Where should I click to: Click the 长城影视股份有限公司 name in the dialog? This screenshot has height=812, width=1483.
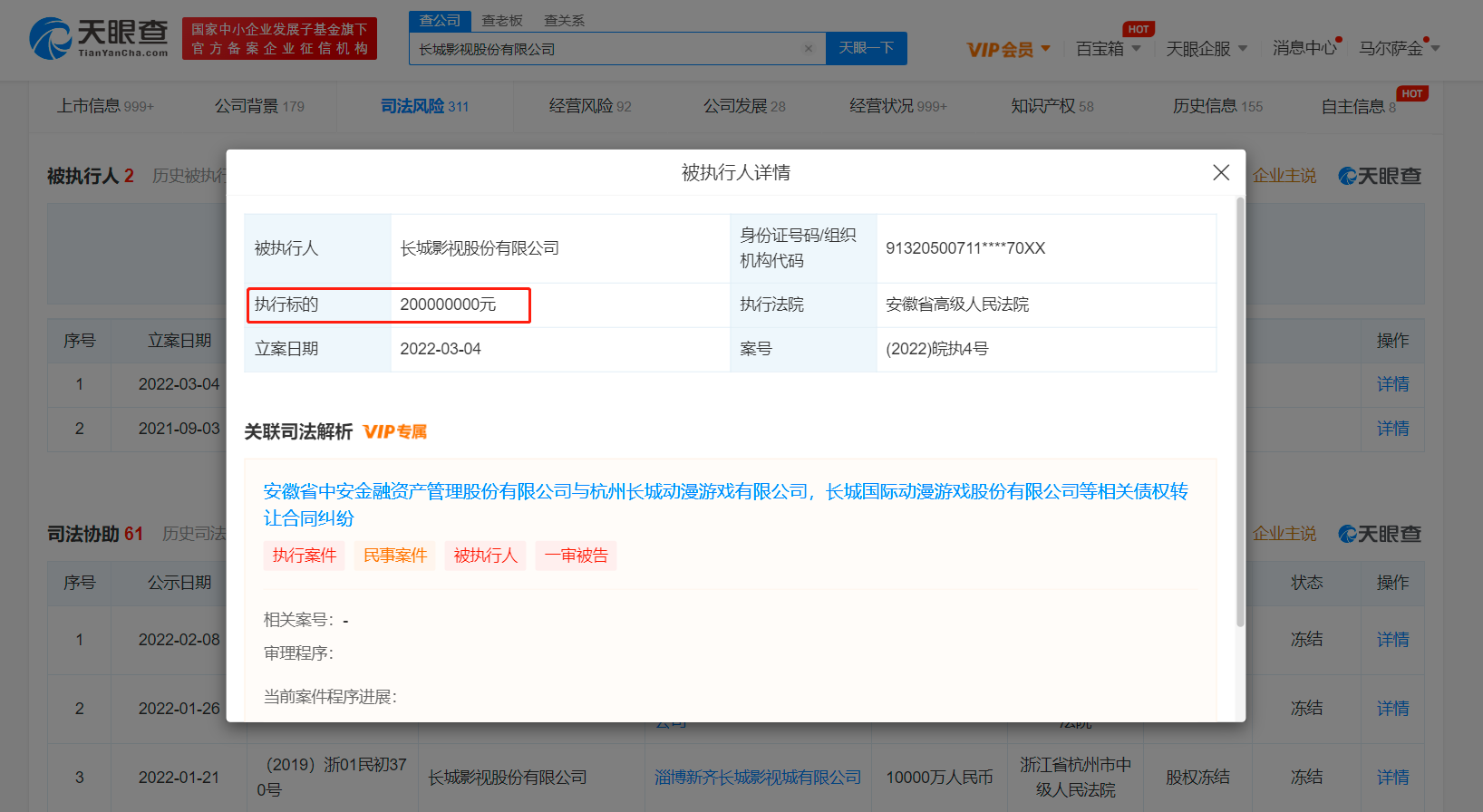[480, 248]
